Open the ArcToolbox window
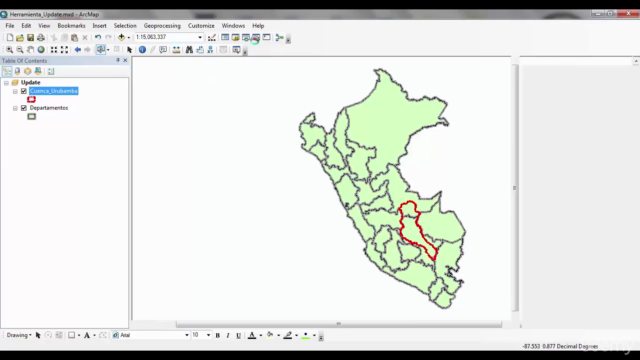 pyautogui.click(x=256, y=38)
